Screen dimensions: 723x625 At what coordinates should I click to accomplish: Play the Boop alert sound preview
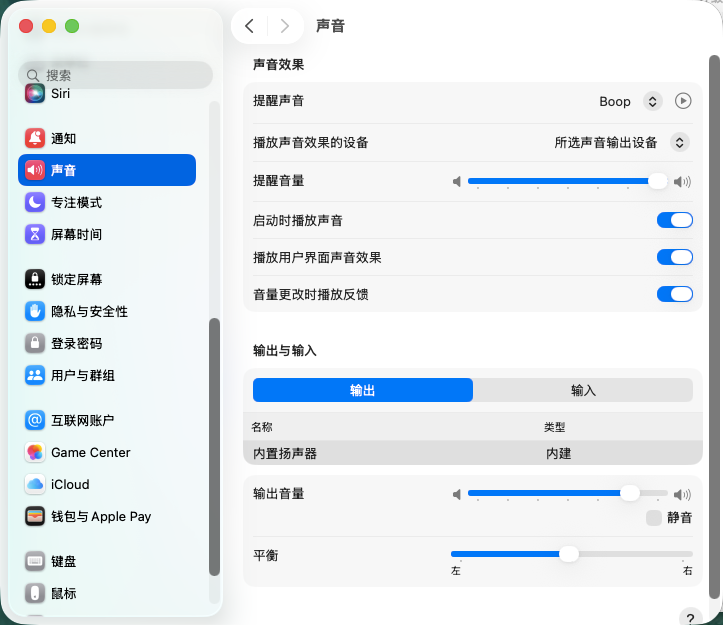(683, 101)
